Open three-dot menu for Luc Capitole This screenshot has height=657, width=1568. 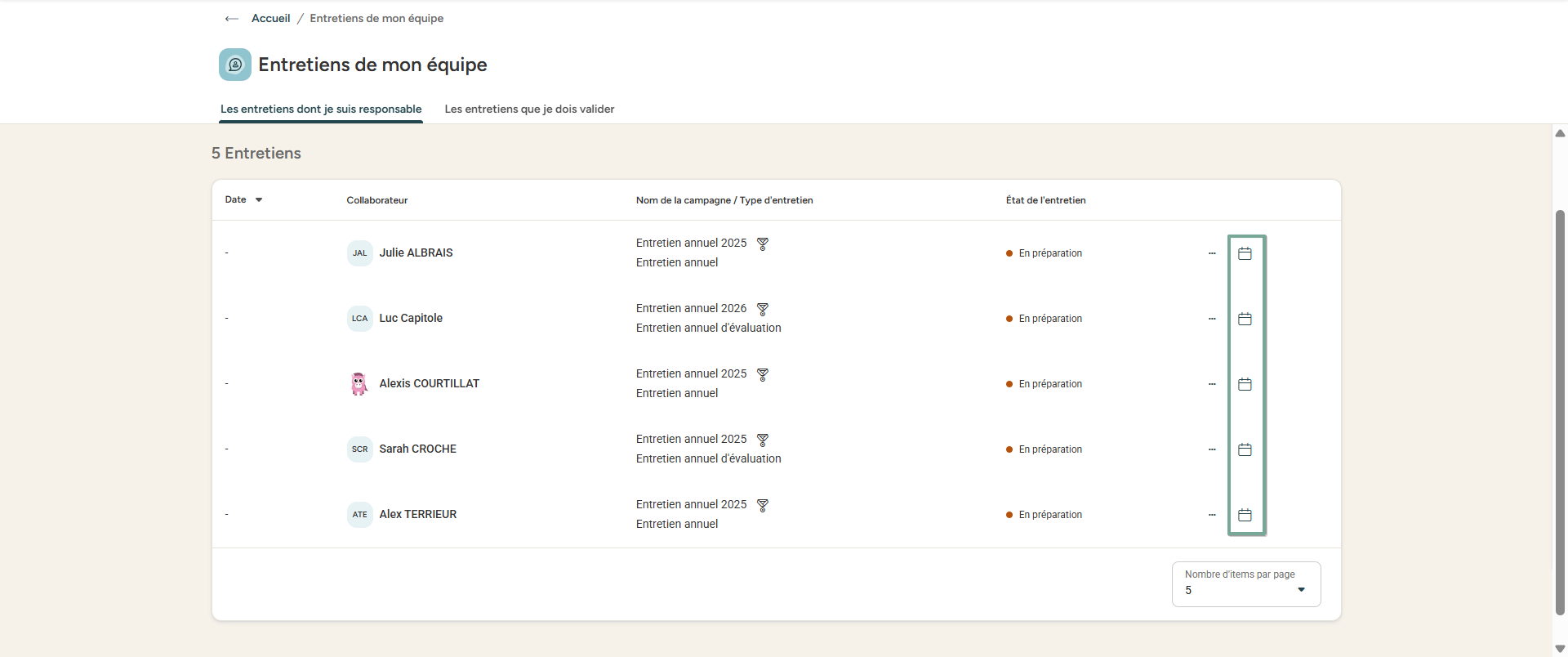[1212, 319]
